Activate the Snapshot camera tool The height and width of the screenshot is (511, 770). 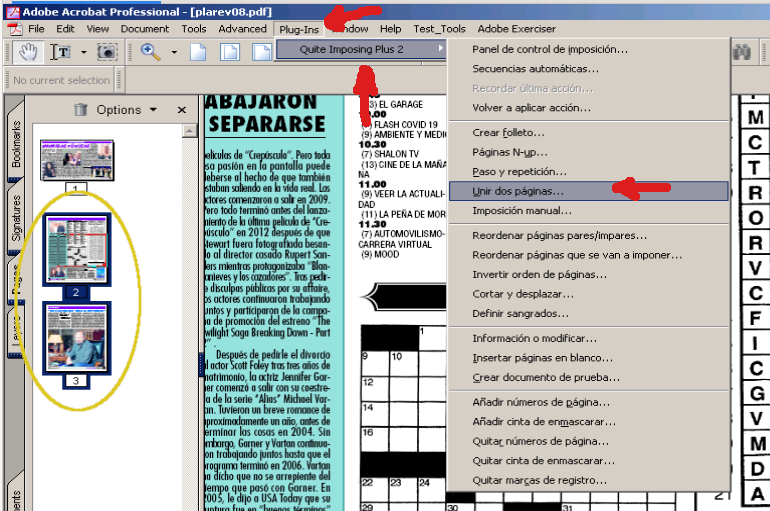(107, 52)
